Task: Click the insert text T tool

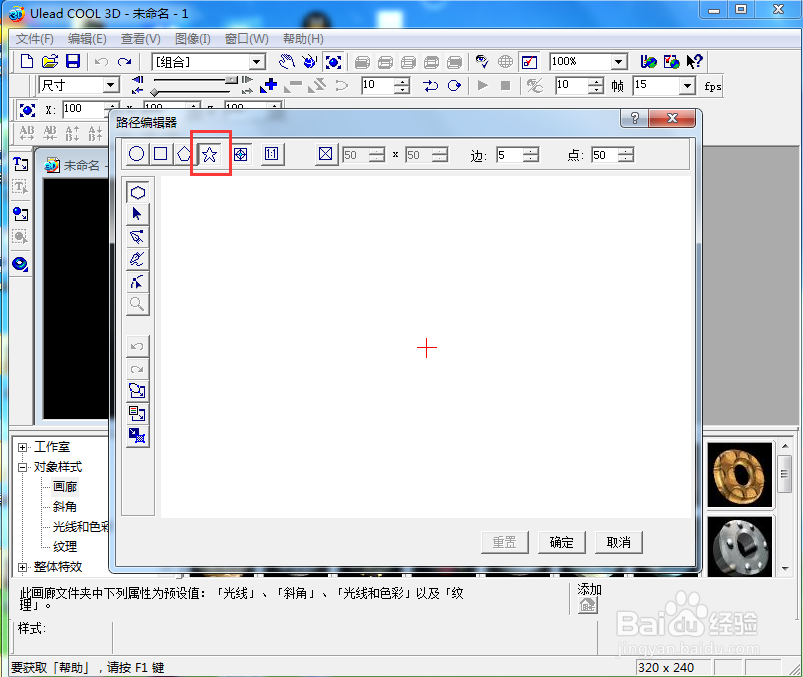Action: 20,164
